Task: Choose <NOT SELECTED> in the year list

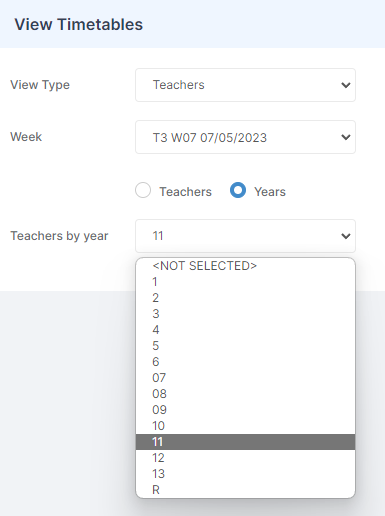Action: click(245, 266)
